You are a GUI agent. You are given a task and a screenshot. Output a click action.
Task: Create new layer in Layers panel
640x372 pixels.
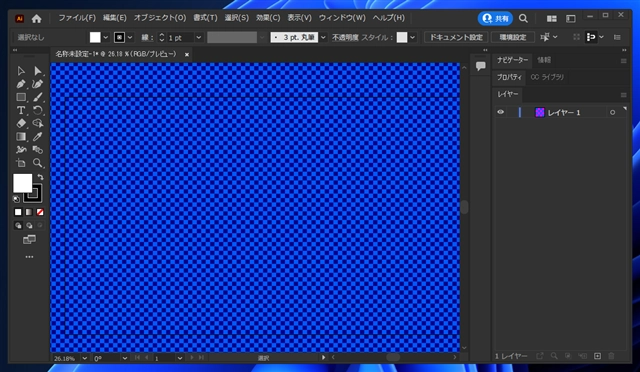pyautogui.click(x=598, y=356)
